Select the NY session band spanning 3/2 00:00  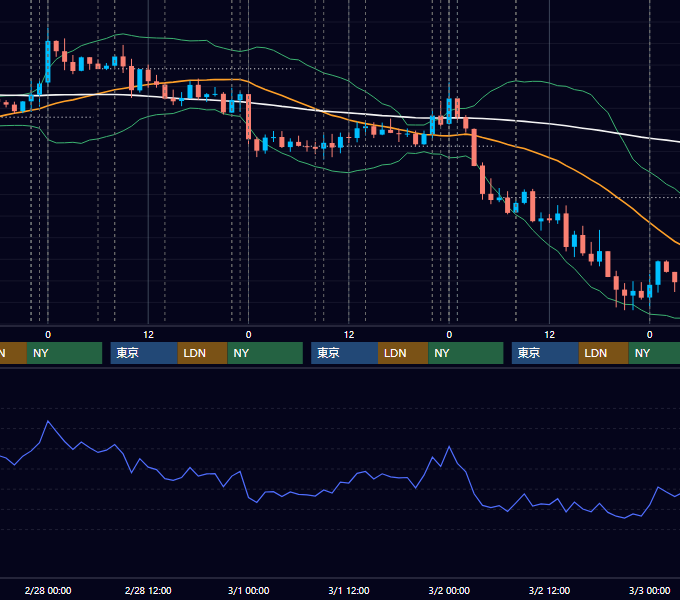pyautogui.click(x=466, y=353)
